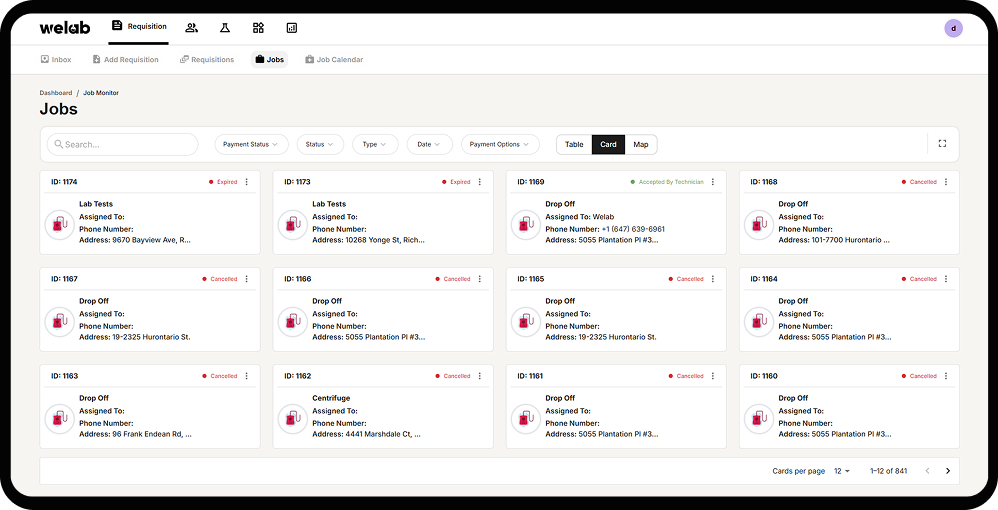This screenshot has width=998, height=510.
Task: Toggle fullscreen view icon
Action: [943, 144]
